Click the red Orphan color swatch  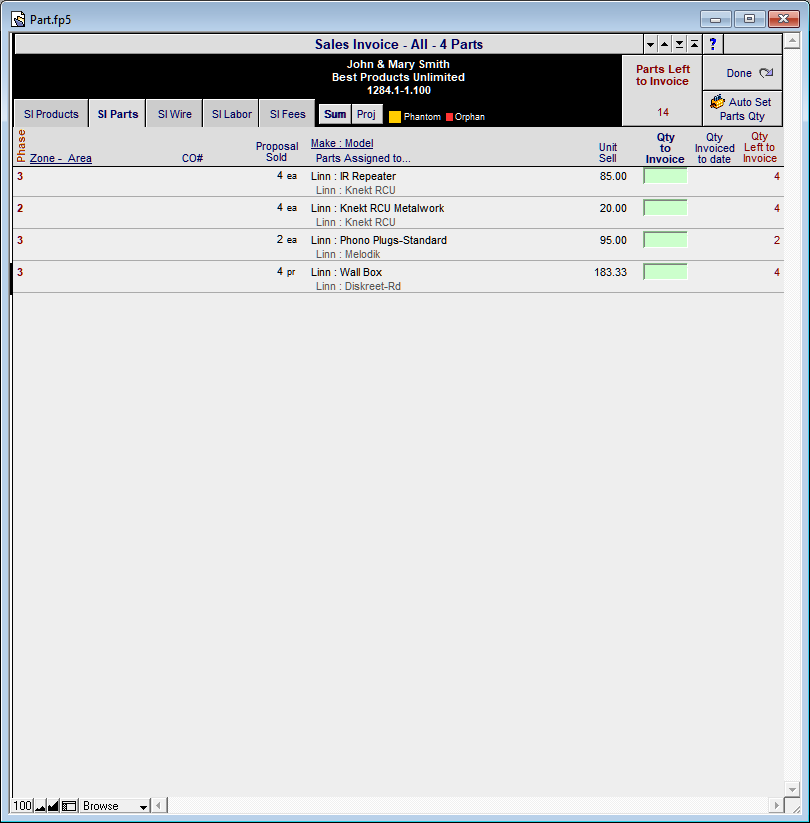click(x=449, y=117)
